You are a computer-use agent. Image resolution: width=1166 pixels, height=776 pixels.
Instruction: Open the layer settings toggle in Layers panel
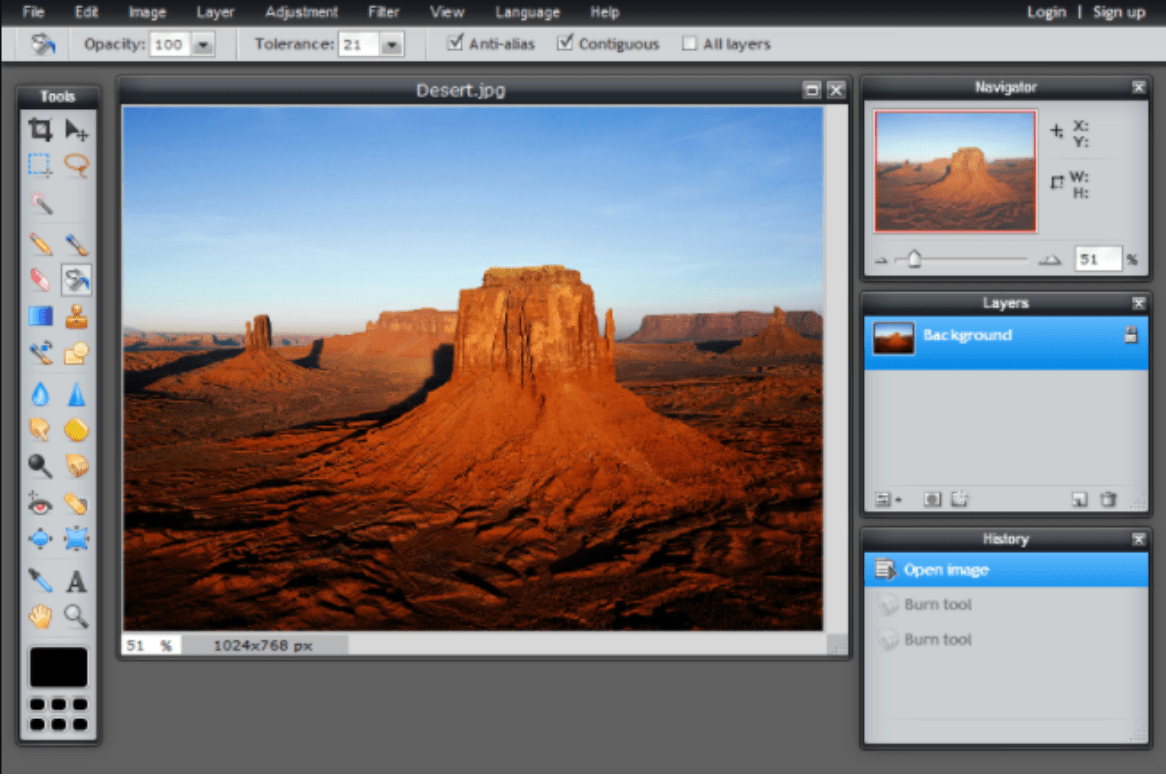click(887, 499)
